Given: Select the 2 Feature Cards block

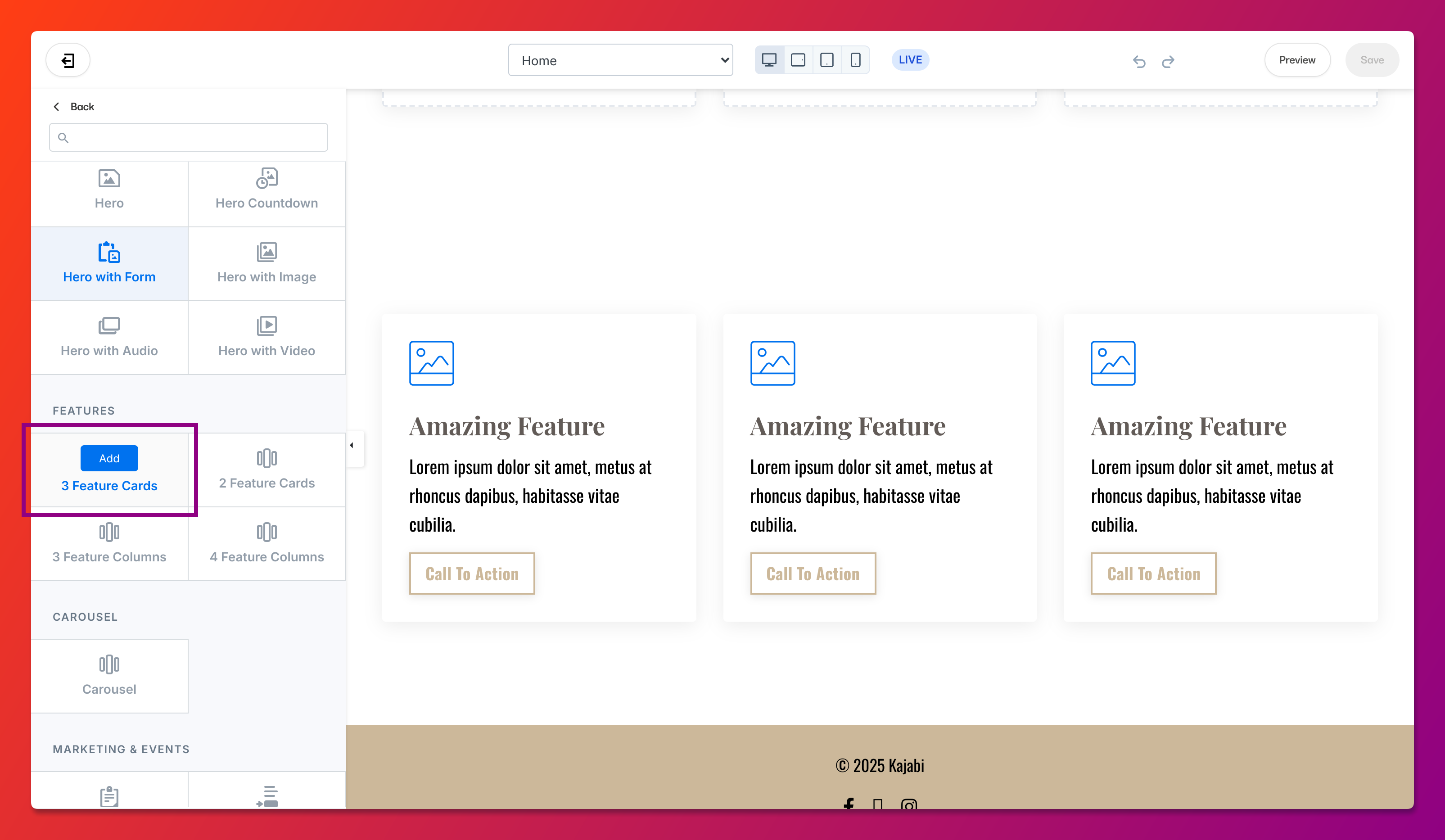Looking at the screenshot, I should 266,470.
